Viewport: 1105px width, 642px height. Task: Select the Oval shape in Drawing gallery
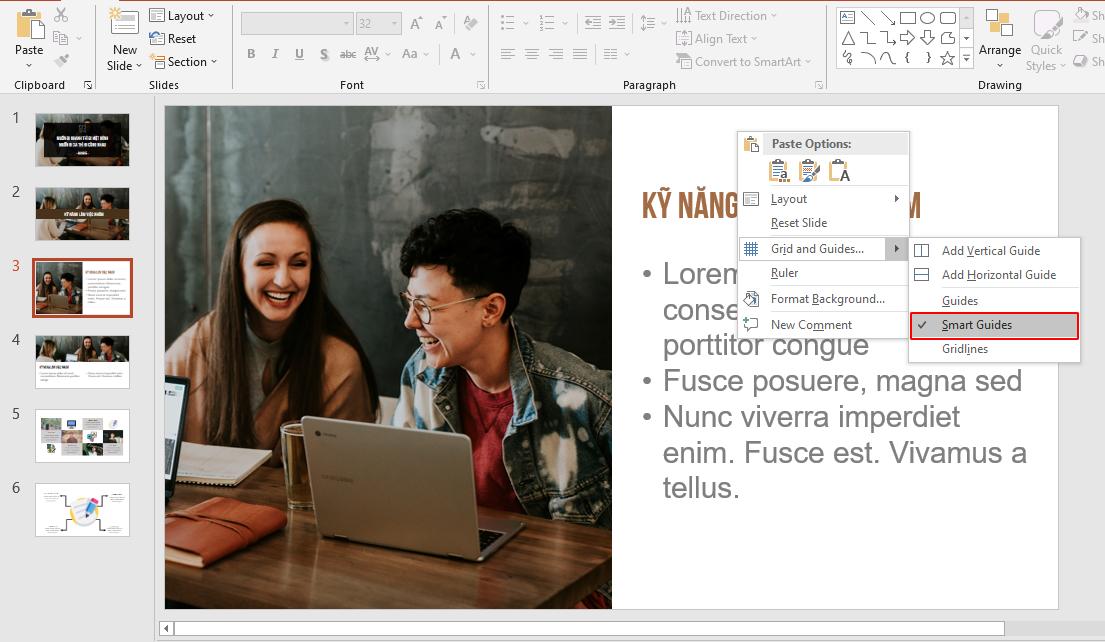[927, 16]
